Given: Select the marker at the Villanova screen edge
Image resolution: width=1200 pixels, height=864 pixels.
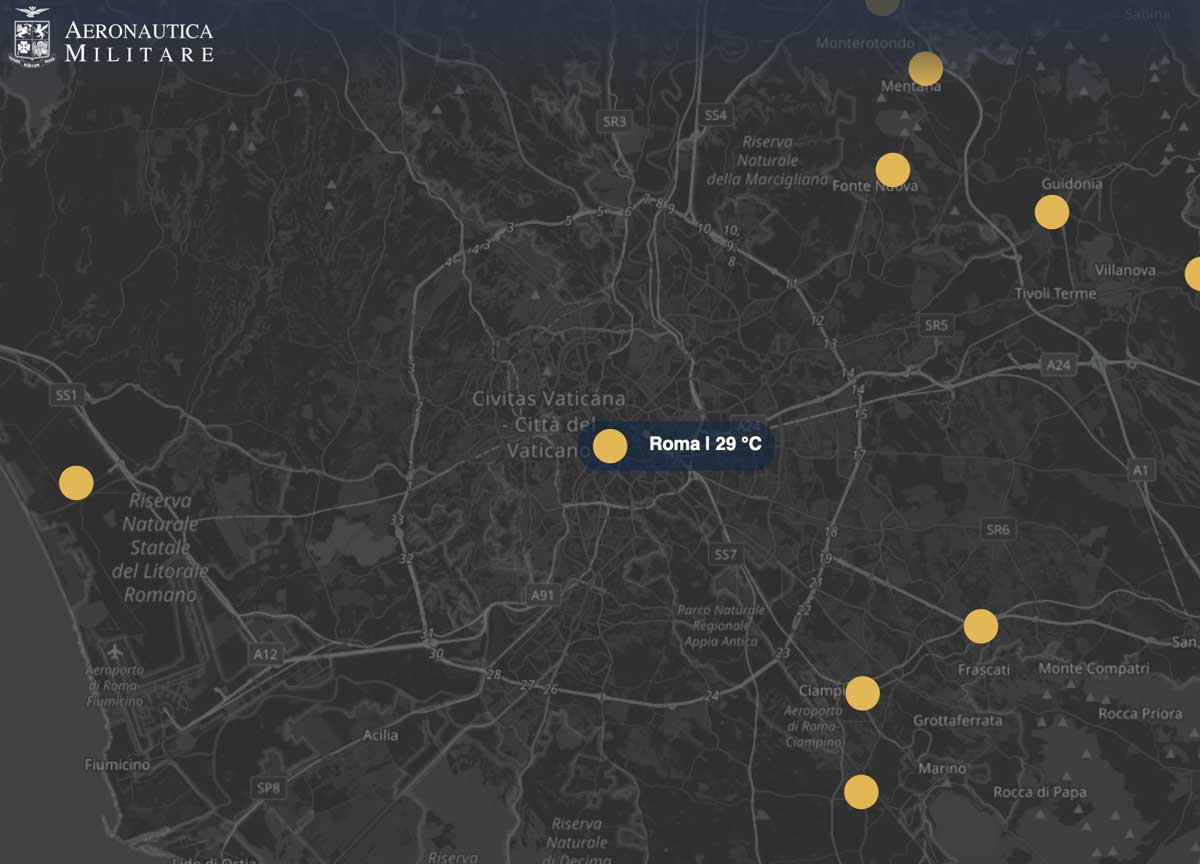Looking at the screenshot, I should [1193, 271].
